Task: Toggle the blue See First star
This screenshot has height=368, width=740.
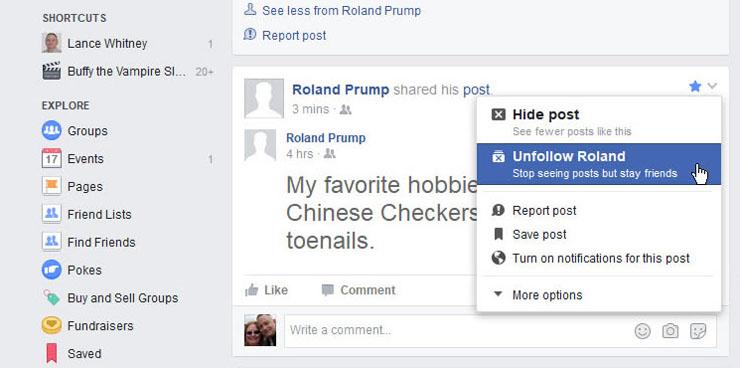Action: coord(695,86)
